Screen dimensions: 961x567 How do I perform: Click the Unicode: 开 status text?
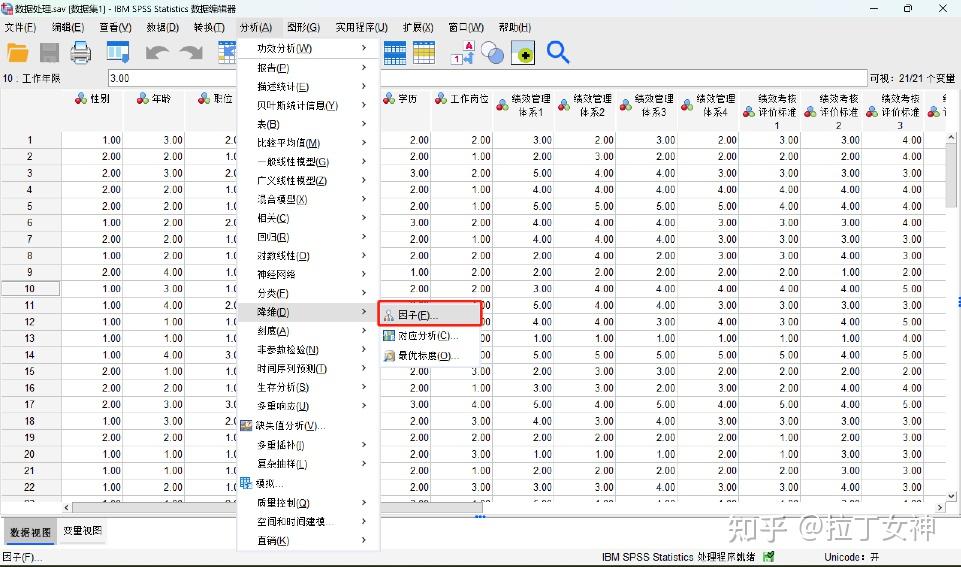pyautogui.click(x=851, y=557)
